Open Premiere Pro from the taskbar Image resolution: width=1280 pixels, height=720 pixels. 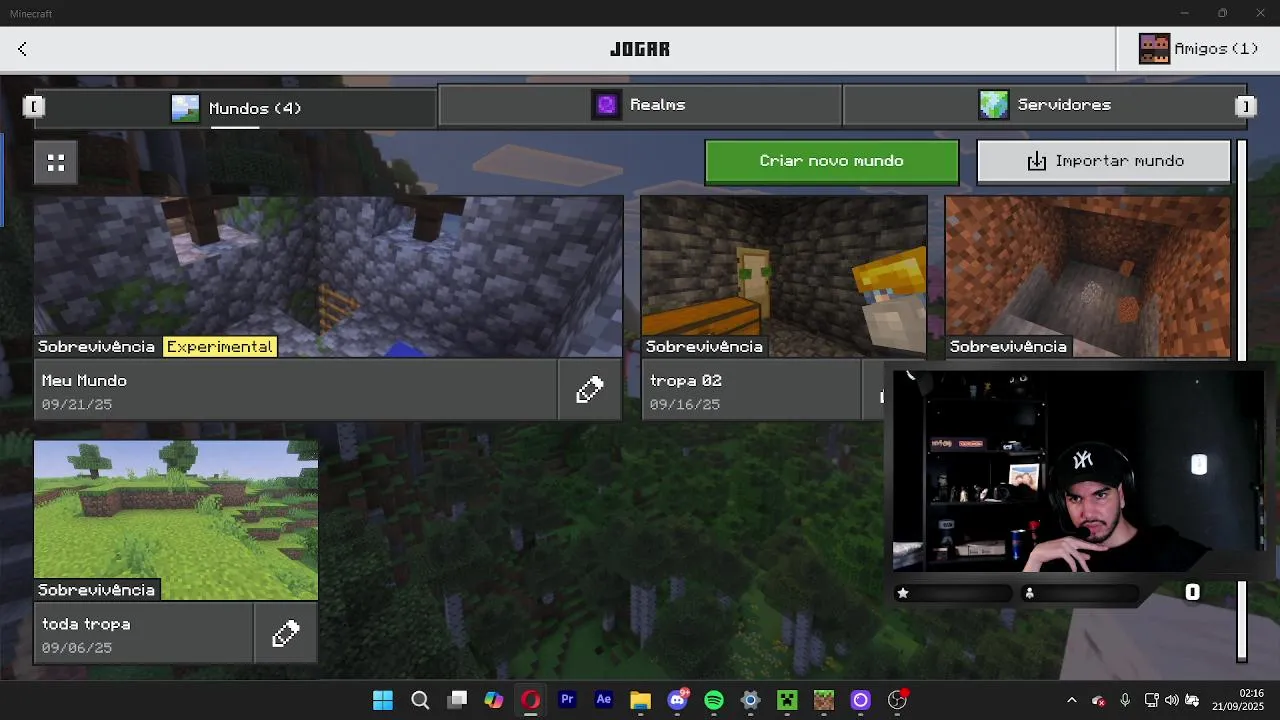pos(567,700)
